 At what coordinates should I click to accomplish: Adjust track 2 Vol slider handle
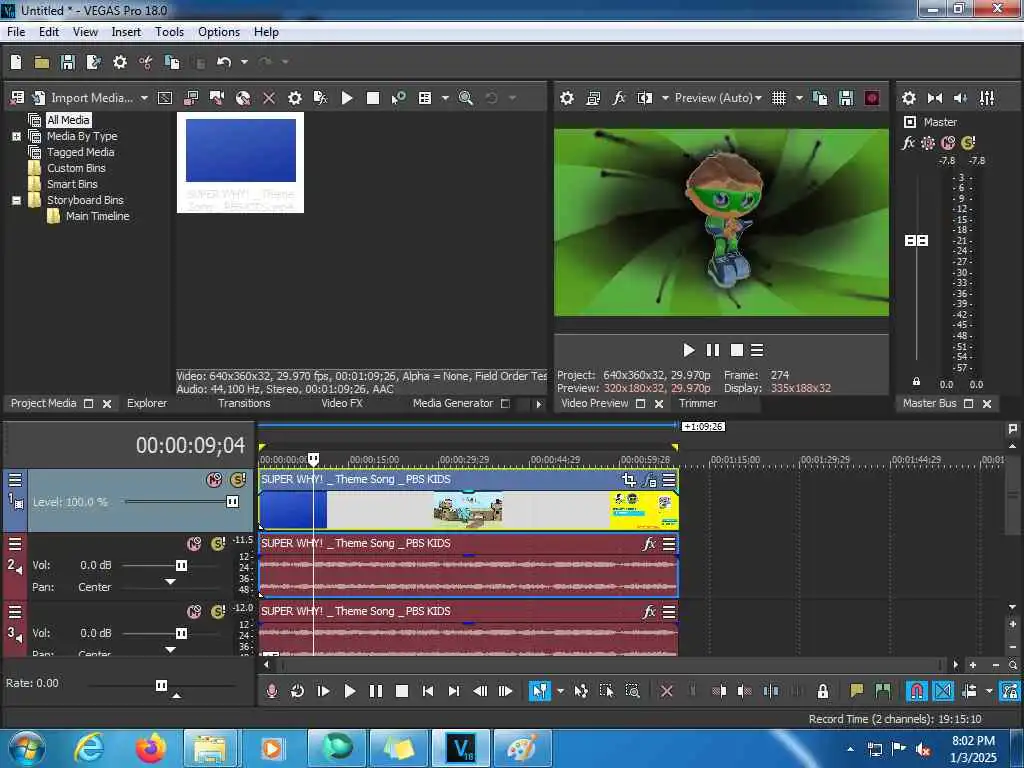pos(182,566)
